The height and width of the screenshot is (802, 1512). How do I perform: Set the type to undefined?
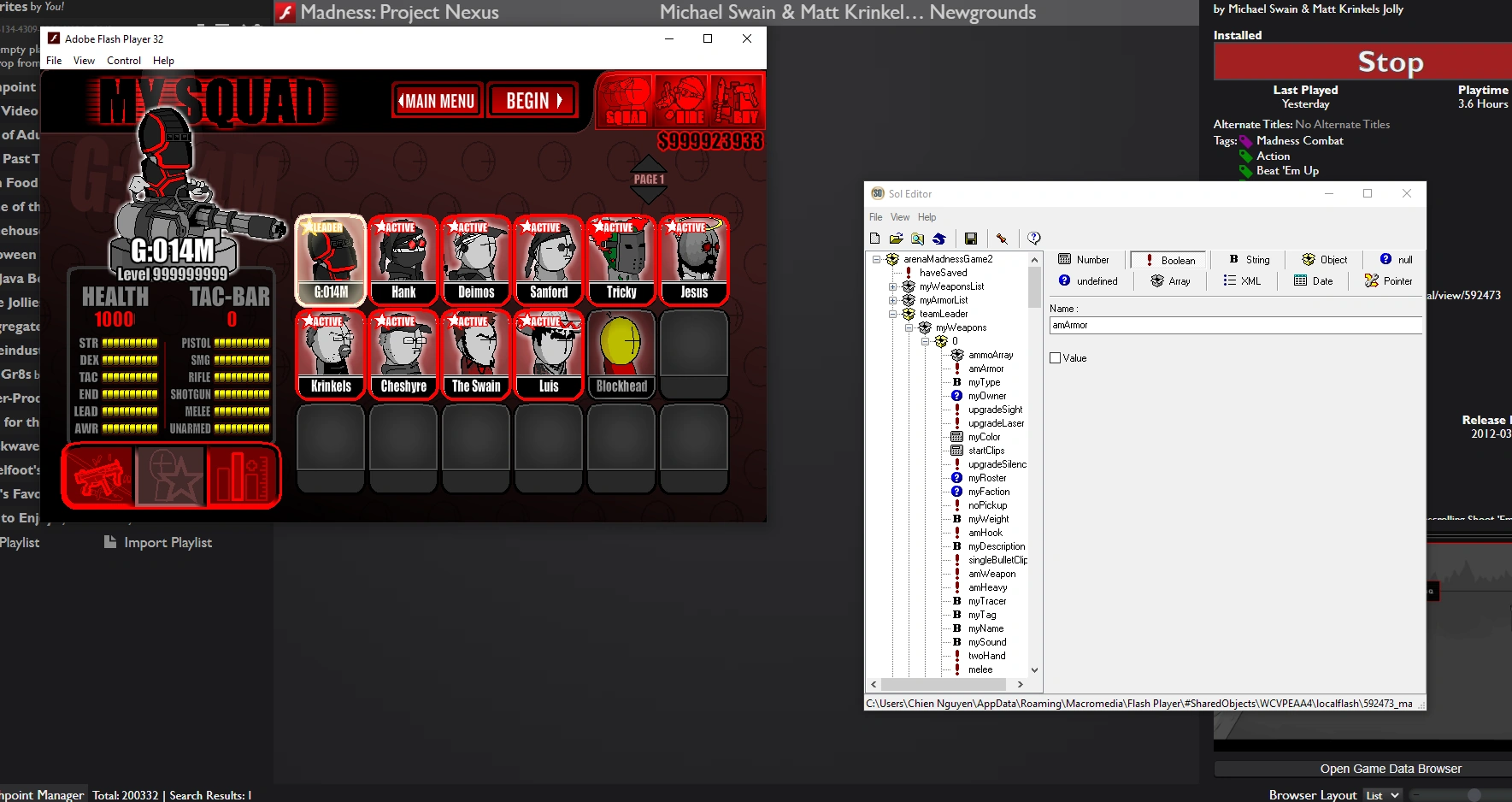tap(1088, 281)
